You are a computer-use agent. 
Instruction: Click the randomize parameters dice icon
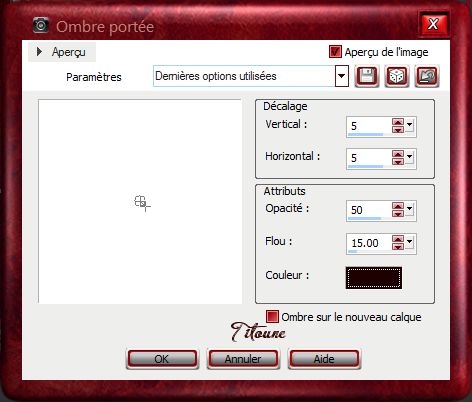click(397, 76)
